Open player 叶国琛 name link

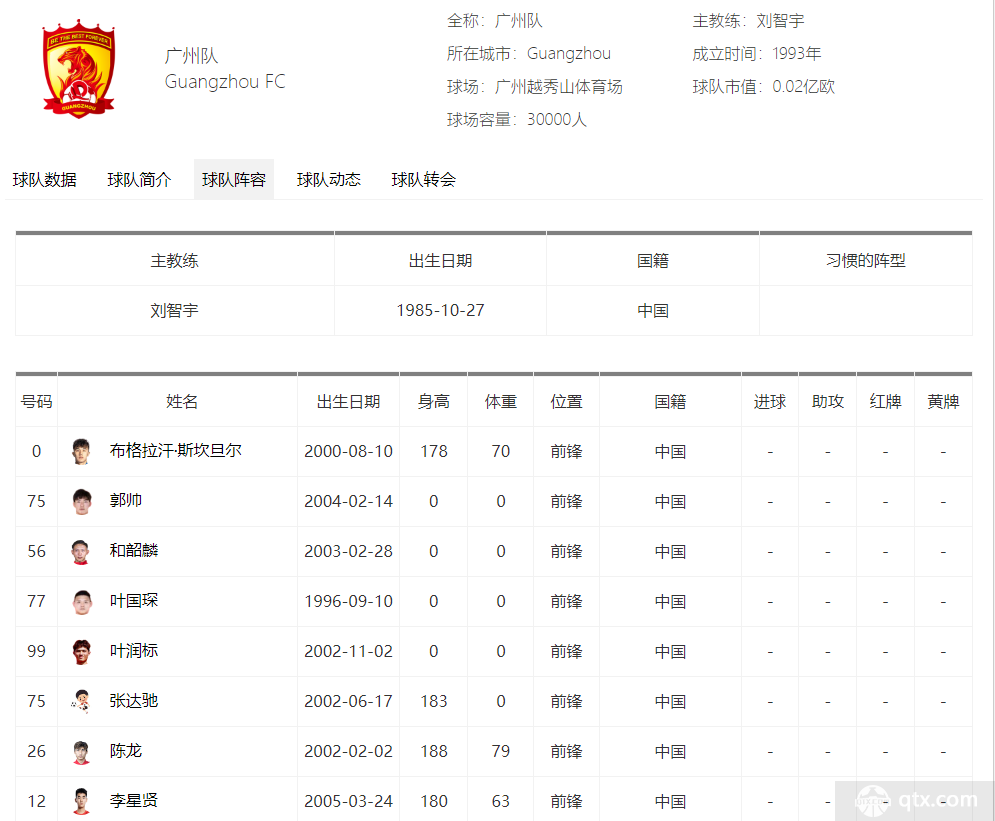click(134, 601)
